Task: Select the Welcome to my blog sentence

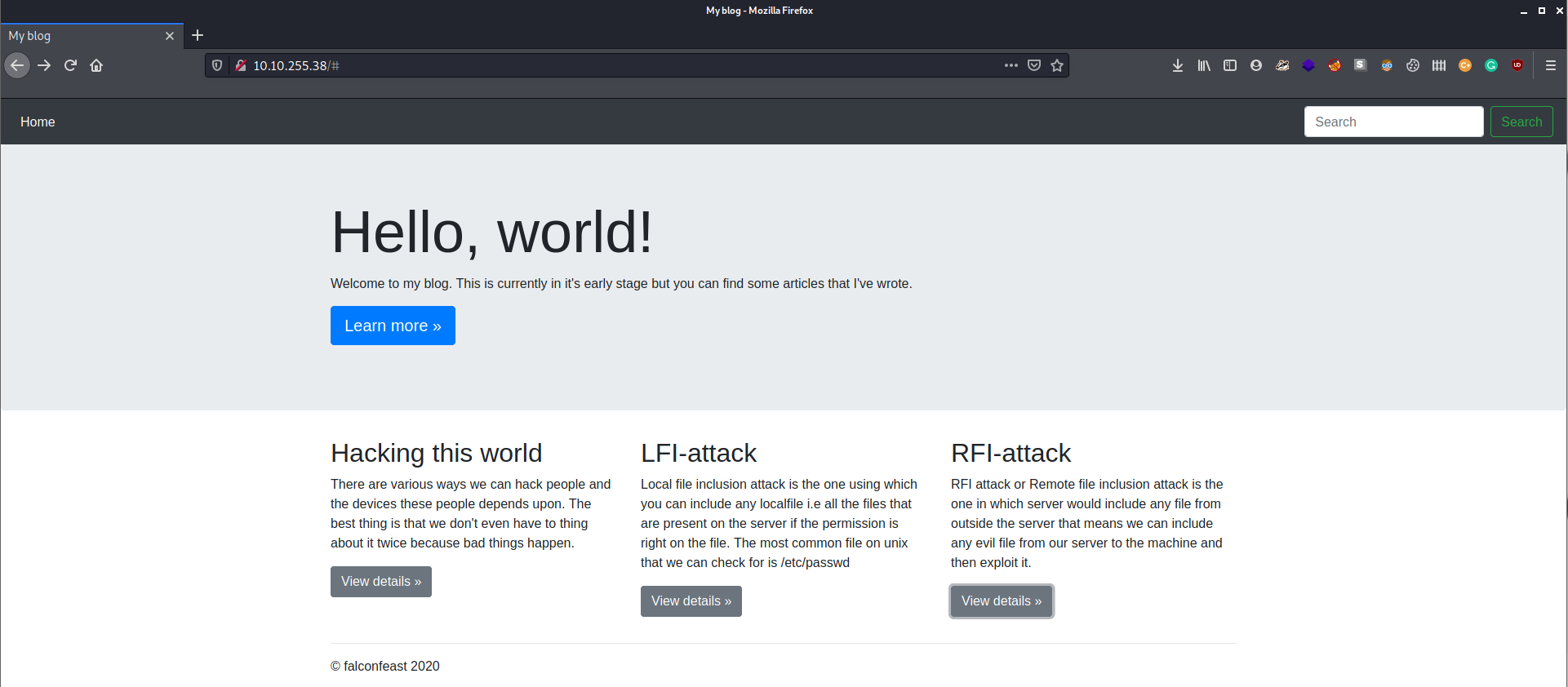Action: (621, 283)
